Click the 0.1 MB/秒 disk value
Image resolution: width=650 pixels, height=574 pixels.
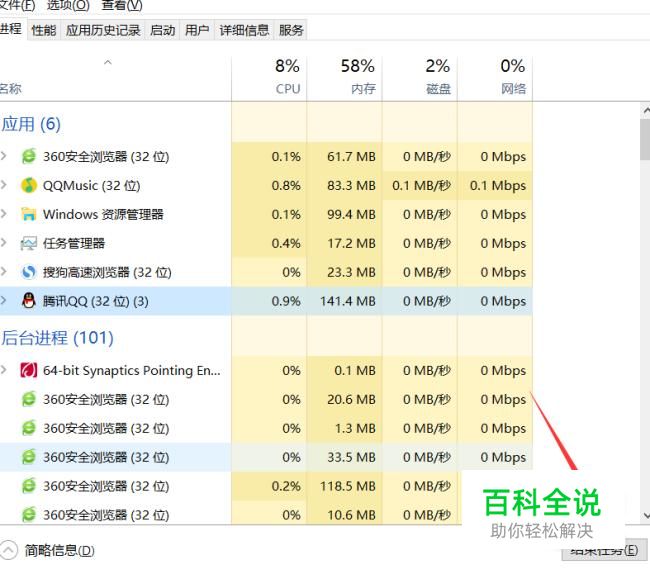coord(421,185)
